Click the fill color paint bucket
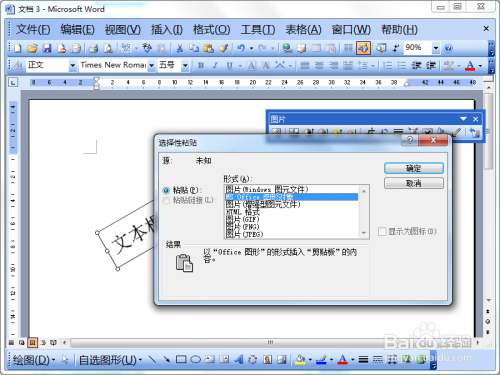500x375 pixels. tap(300, 359)
